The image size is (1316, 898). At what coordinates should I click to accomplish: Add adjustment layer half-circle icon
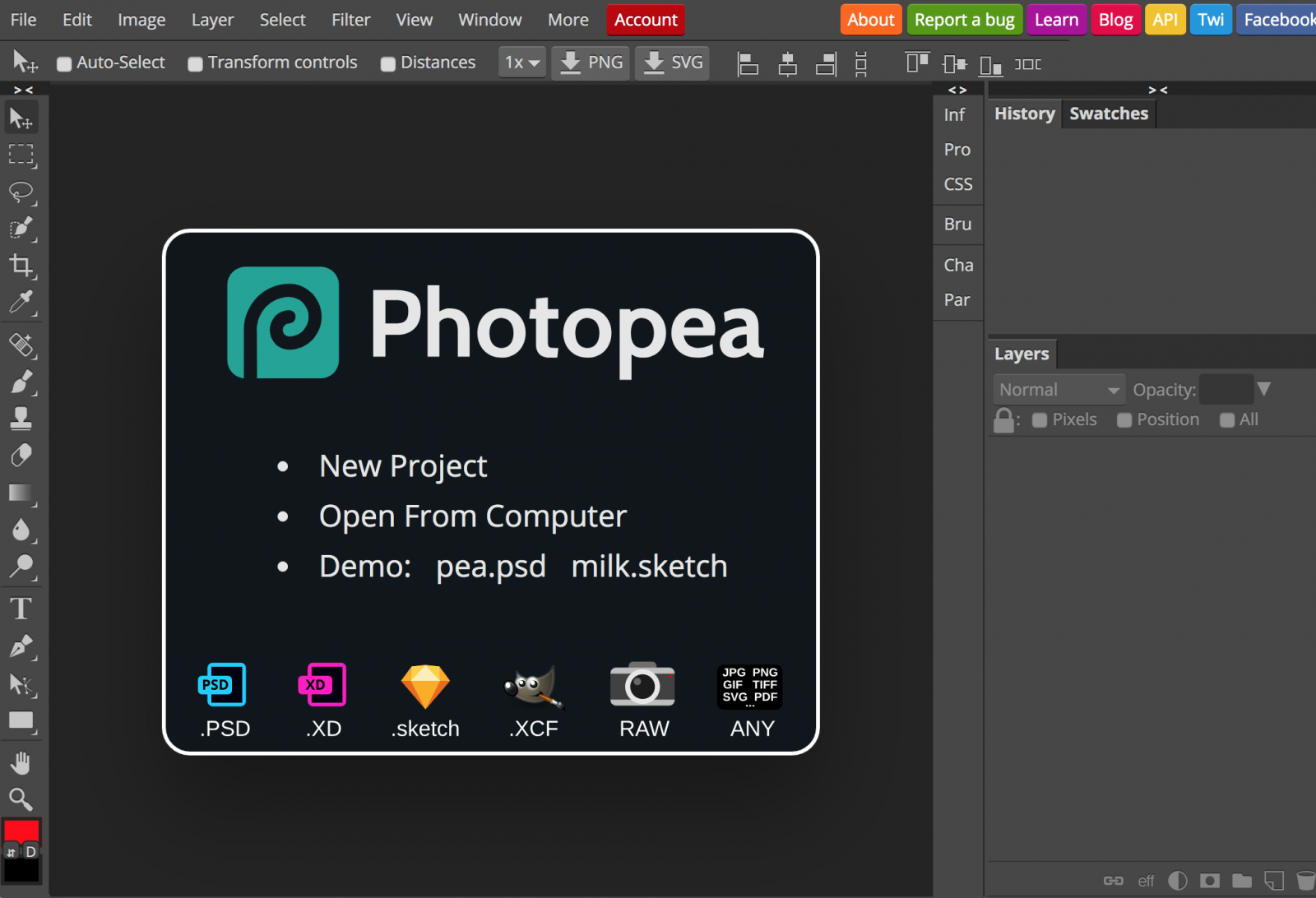[x=1178, y=881]
